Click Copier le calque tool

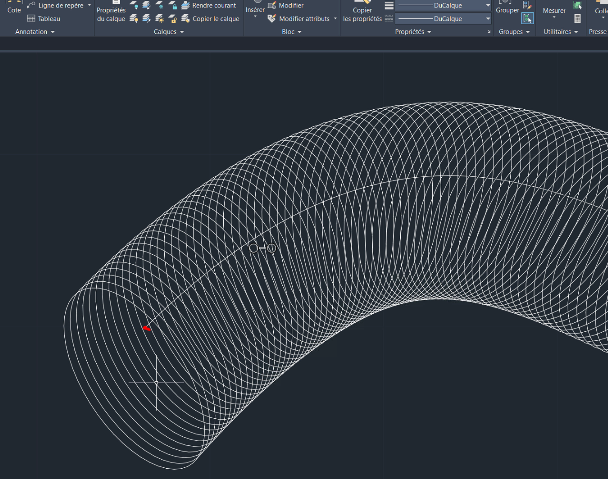[x=215, y=18]
